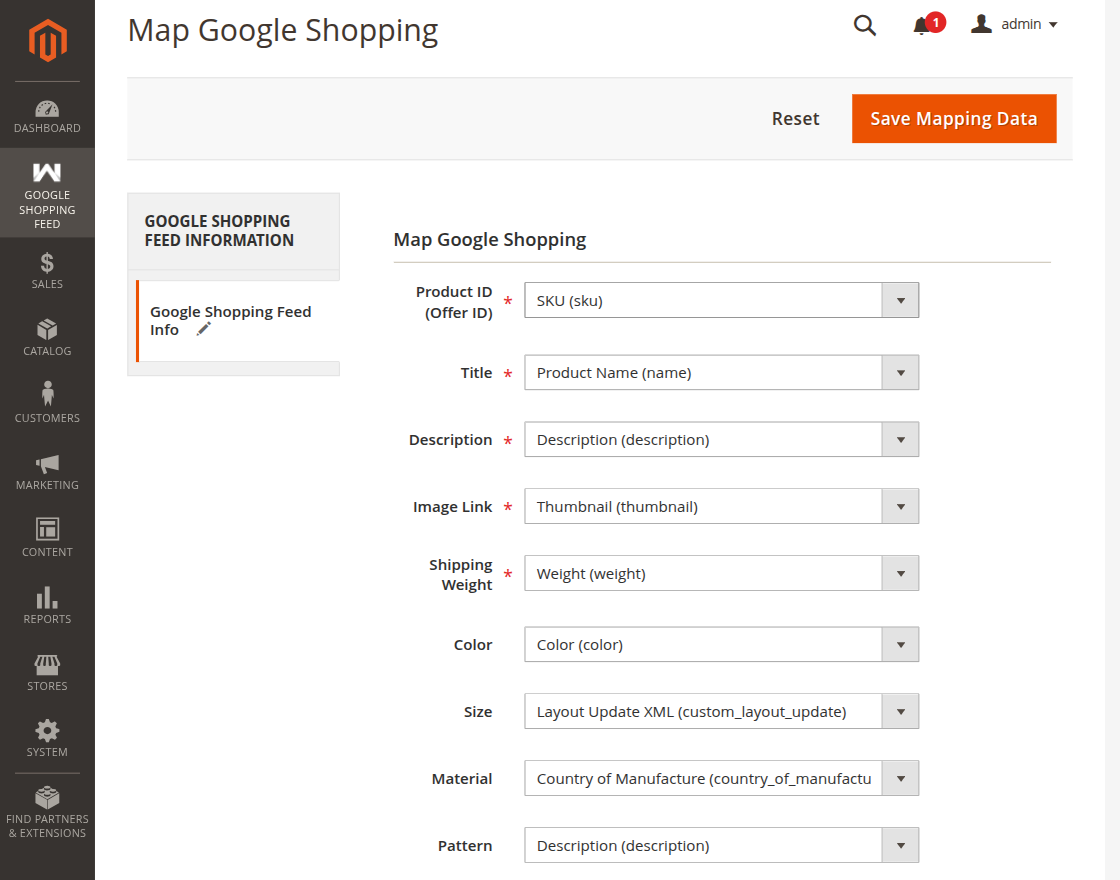Click pencil icon beside Google Shopping Feed Info
Screen dimensions: 1120x880
tap(204, 329)
